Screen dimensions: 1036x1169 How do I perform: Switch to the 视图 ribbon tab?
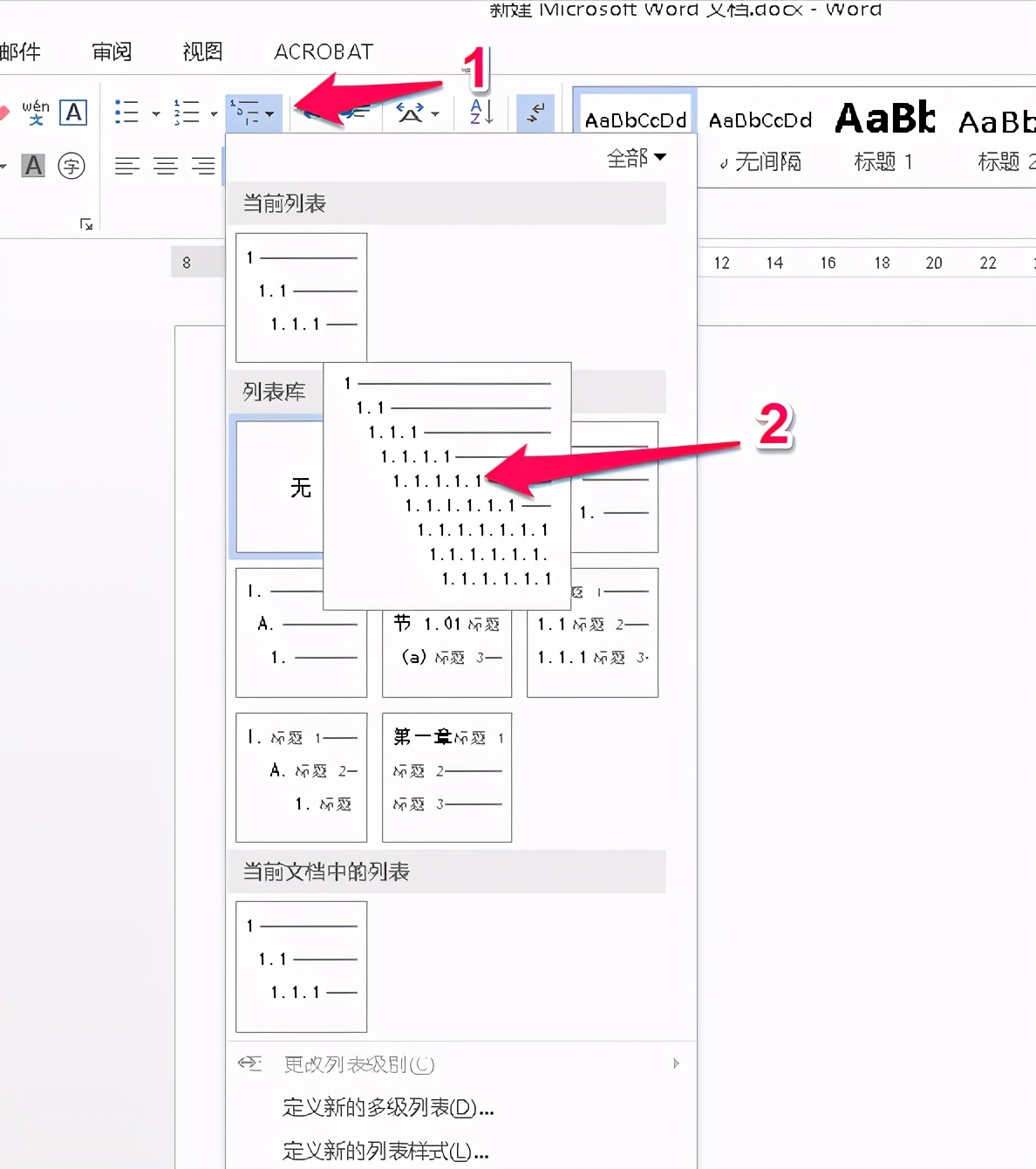click(x=202, y=52)
